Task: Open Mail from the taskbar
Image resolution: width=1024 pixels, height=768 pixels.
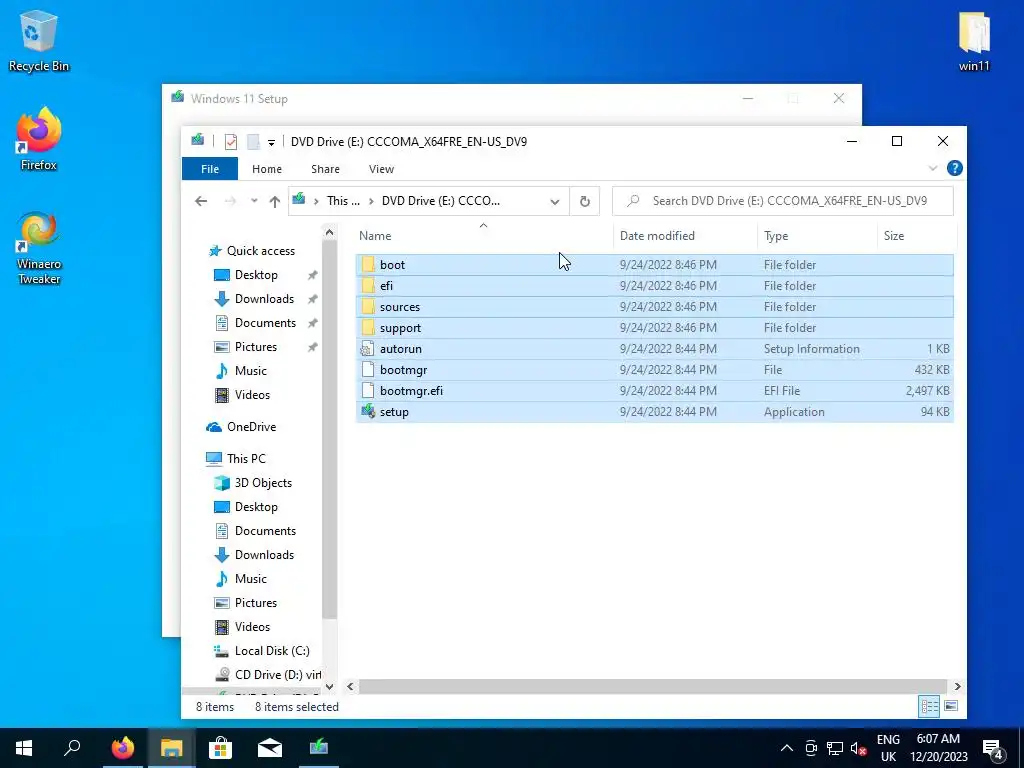Action: [x=269, y=748]
